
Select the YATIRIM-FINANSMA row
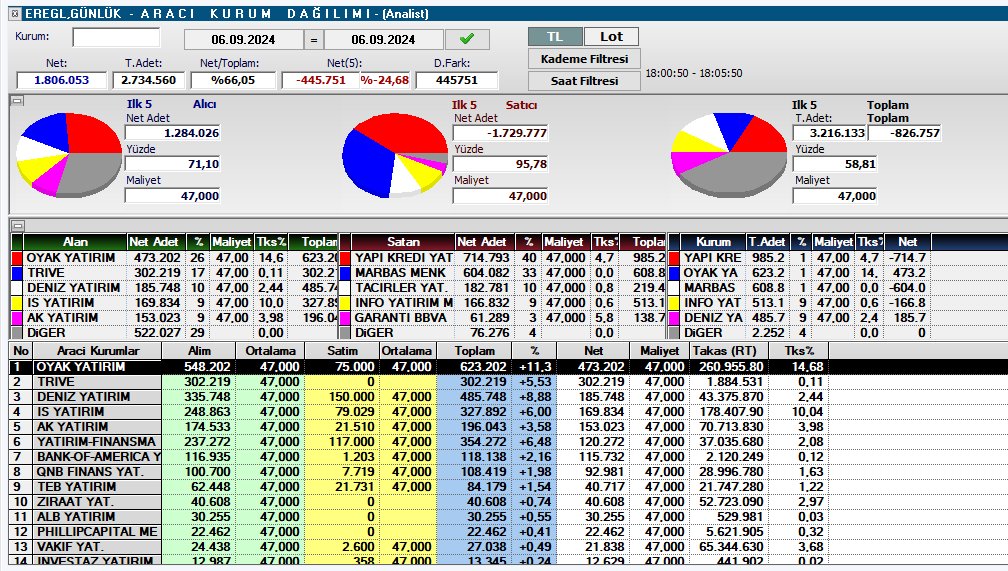pos(508,442)
